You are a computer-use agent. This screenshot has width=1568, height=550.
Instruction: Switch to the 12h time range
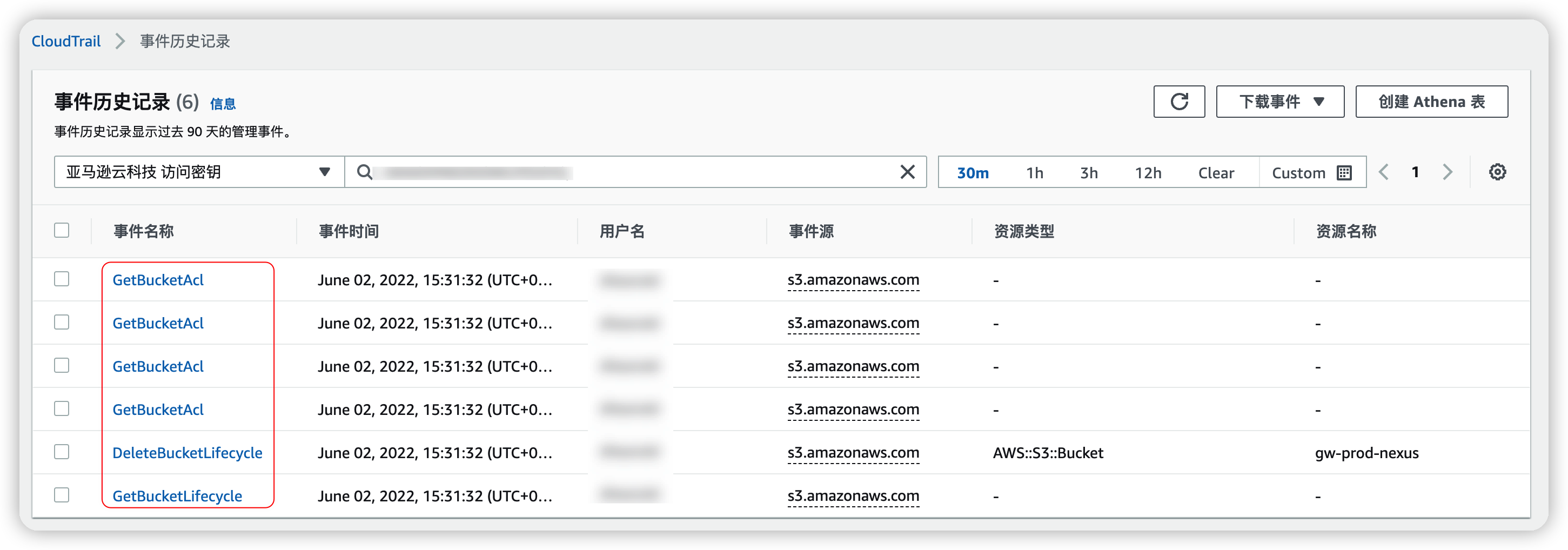coord(1148,173)
